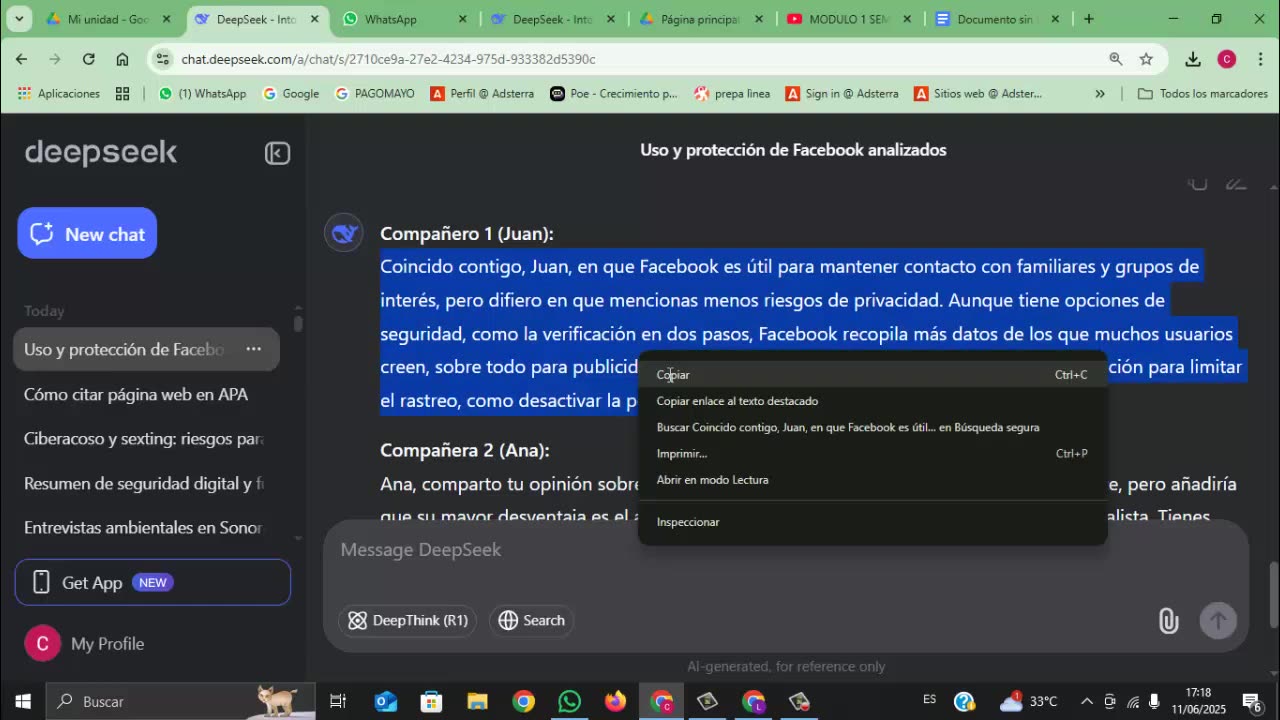Switch to the Mi unidad Google tab
The height and width of the screenshot is (720, 1280).
click(x=108, y=19)
